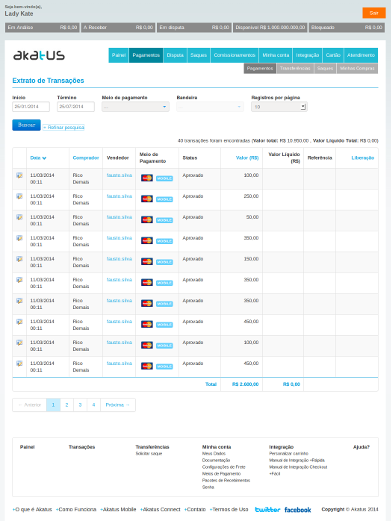This screenshot has width=391, height=521.
Task: Open the Facebook link in footer
Action: (298, 510)
